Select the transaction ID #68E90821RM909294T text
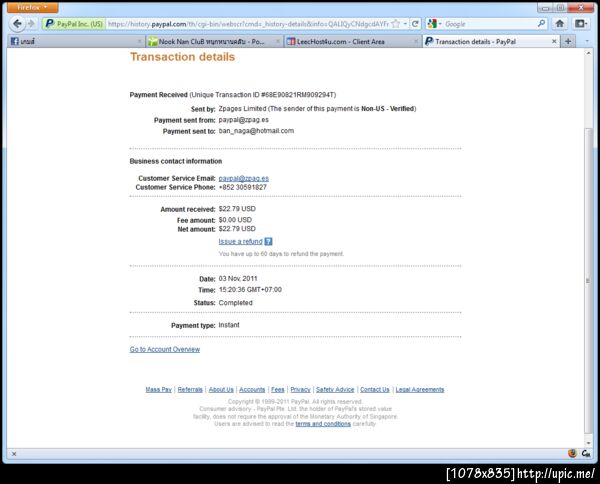The height and width of the screenshot is (484, 600). click(297, 95)
